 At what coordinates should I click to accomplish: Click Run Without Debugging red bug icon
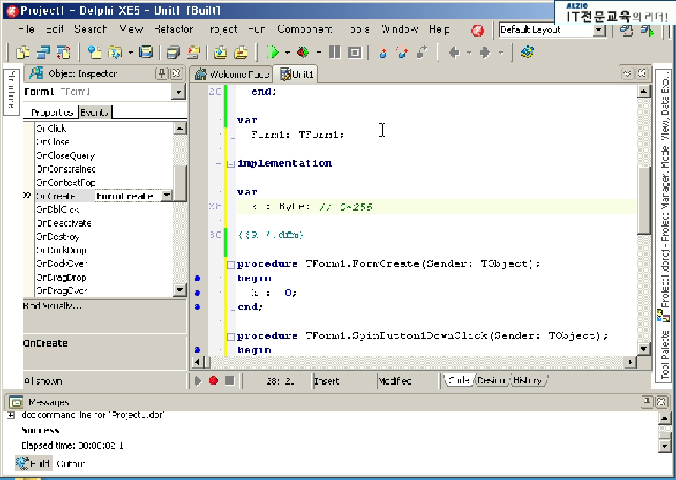[x=303, y=52]
